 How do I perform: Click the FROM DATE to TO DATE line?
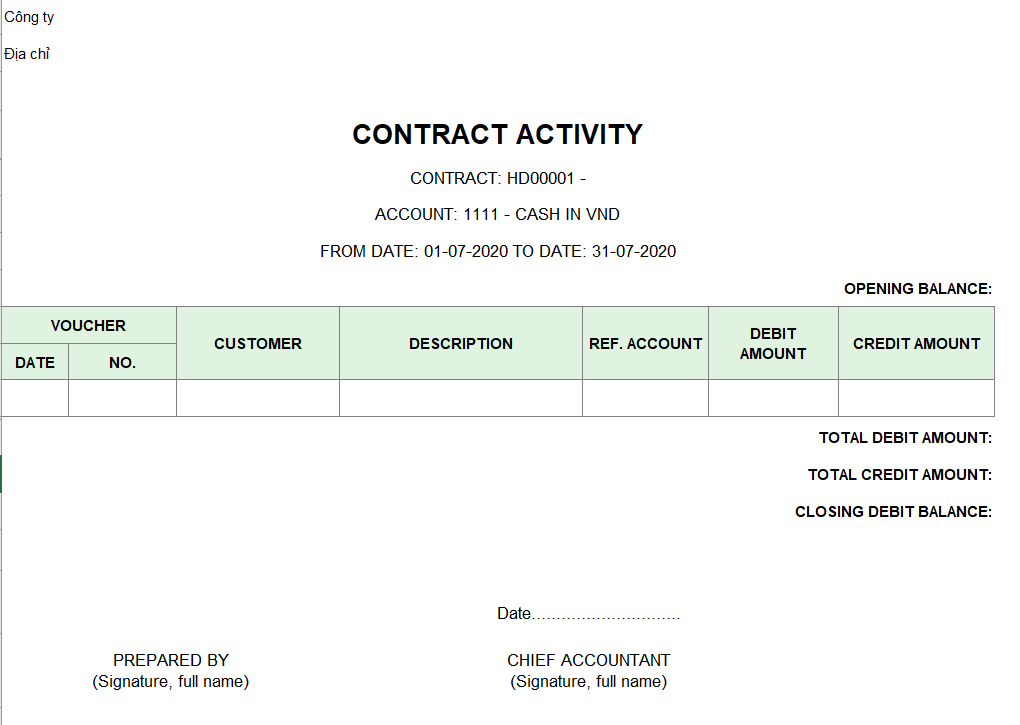coord(498,252)
